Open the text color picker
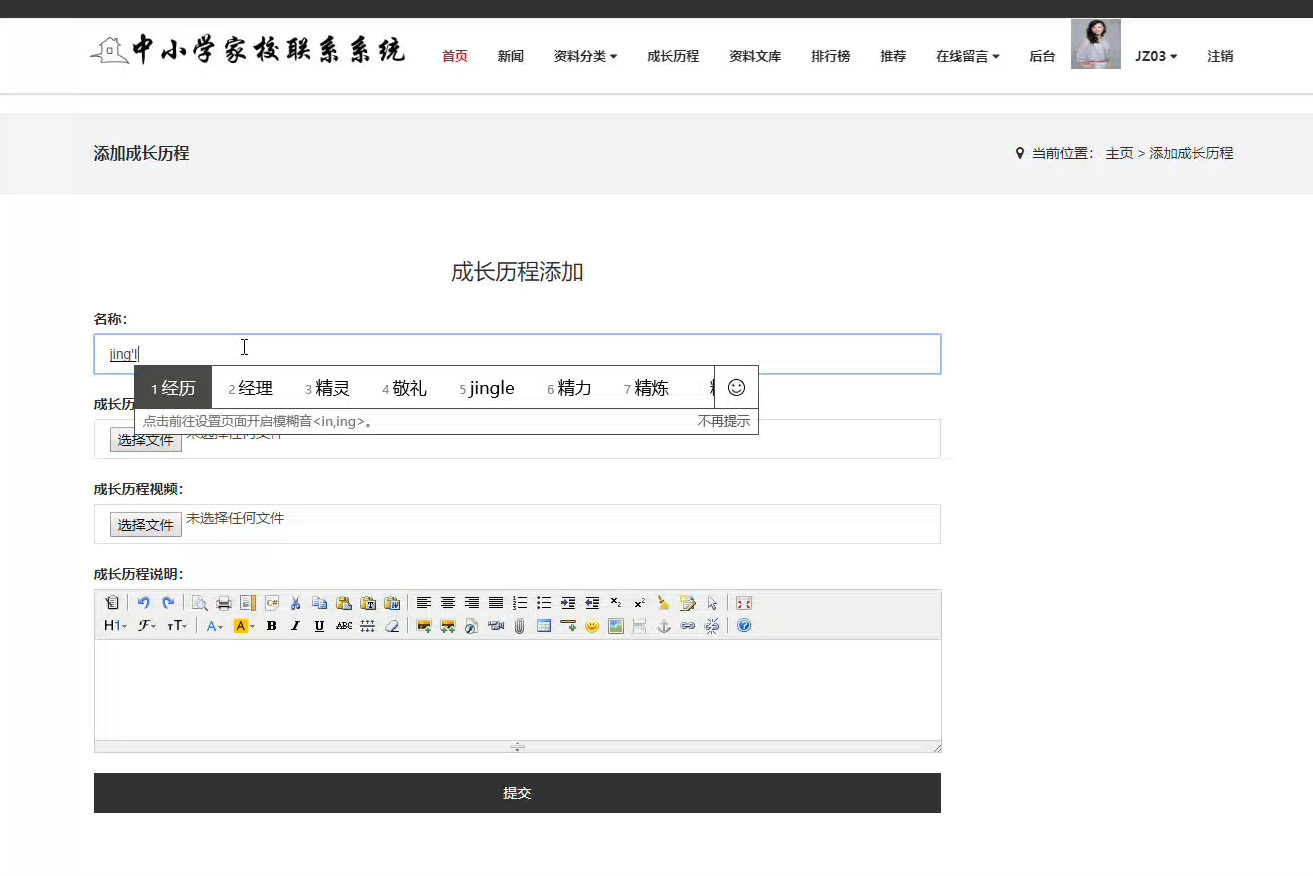Viewport: 1313px width, 876px height. click(x=215, y=626)
